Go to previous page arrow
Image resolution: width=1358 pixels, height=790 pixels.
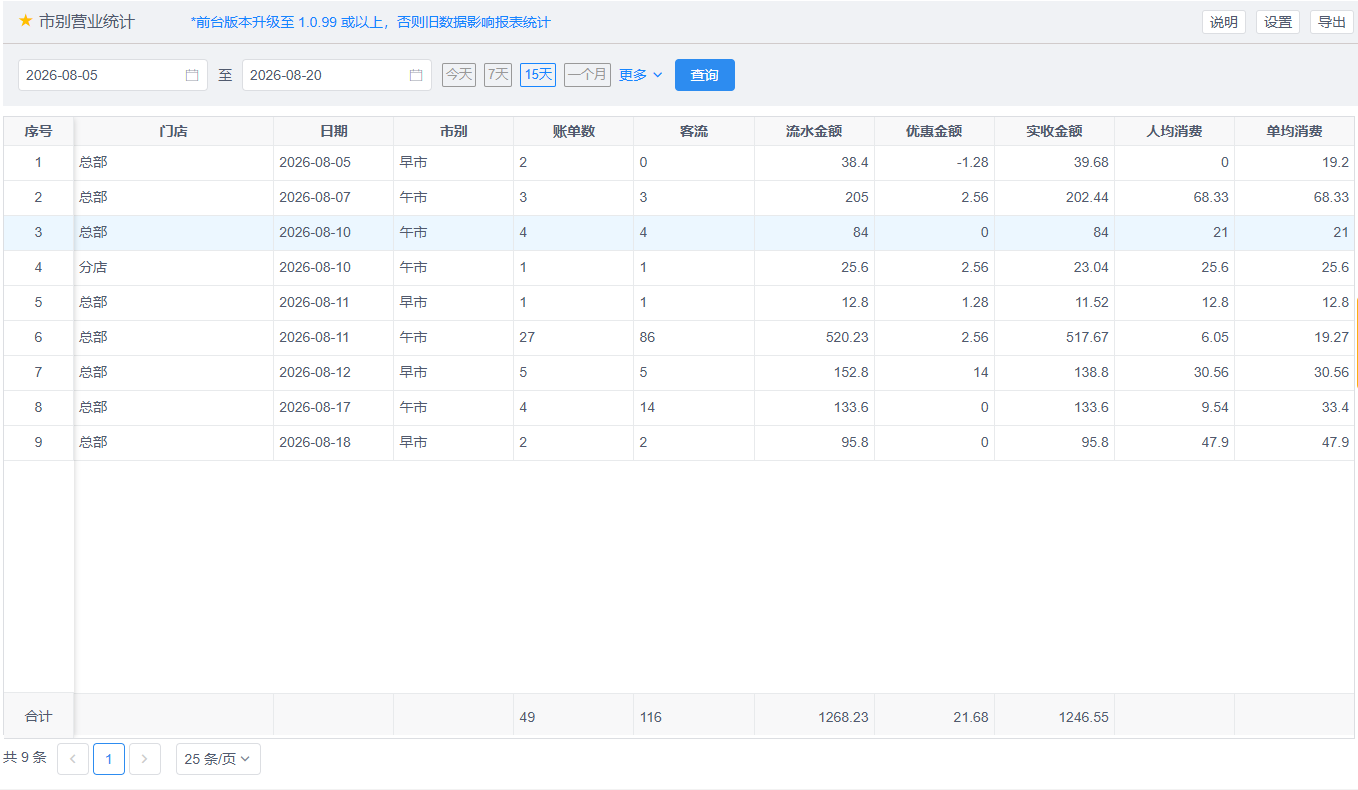(73, 759)
